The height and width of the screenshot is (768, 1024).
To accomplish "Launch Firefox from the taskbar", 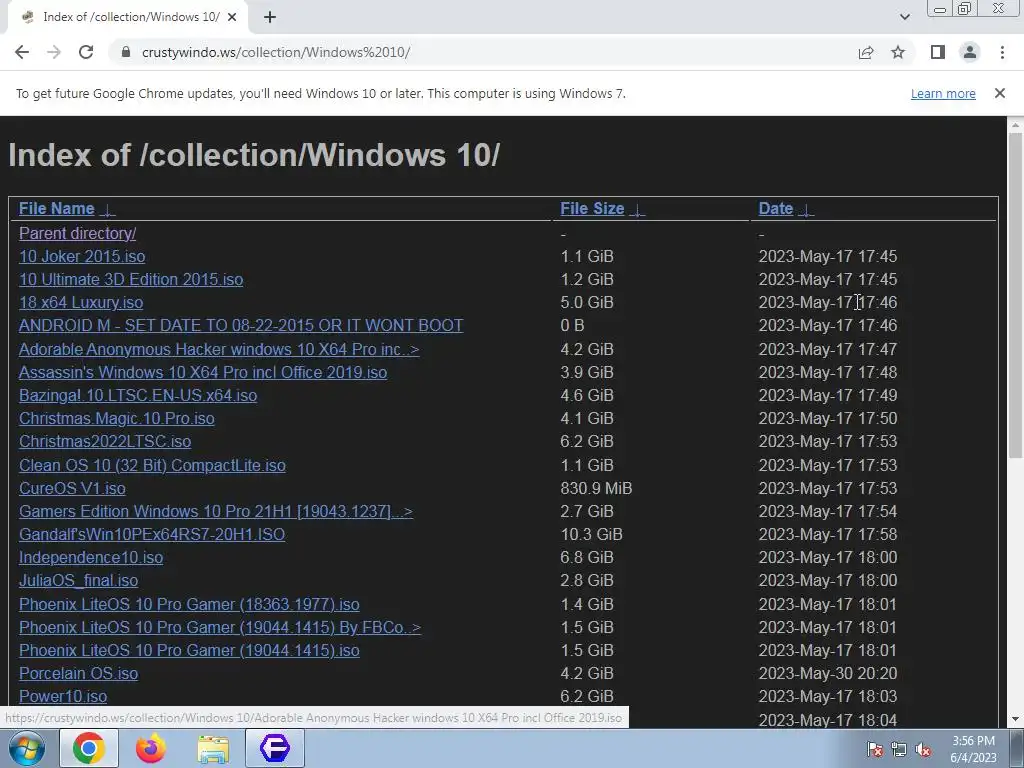I will tap(150, 748).
